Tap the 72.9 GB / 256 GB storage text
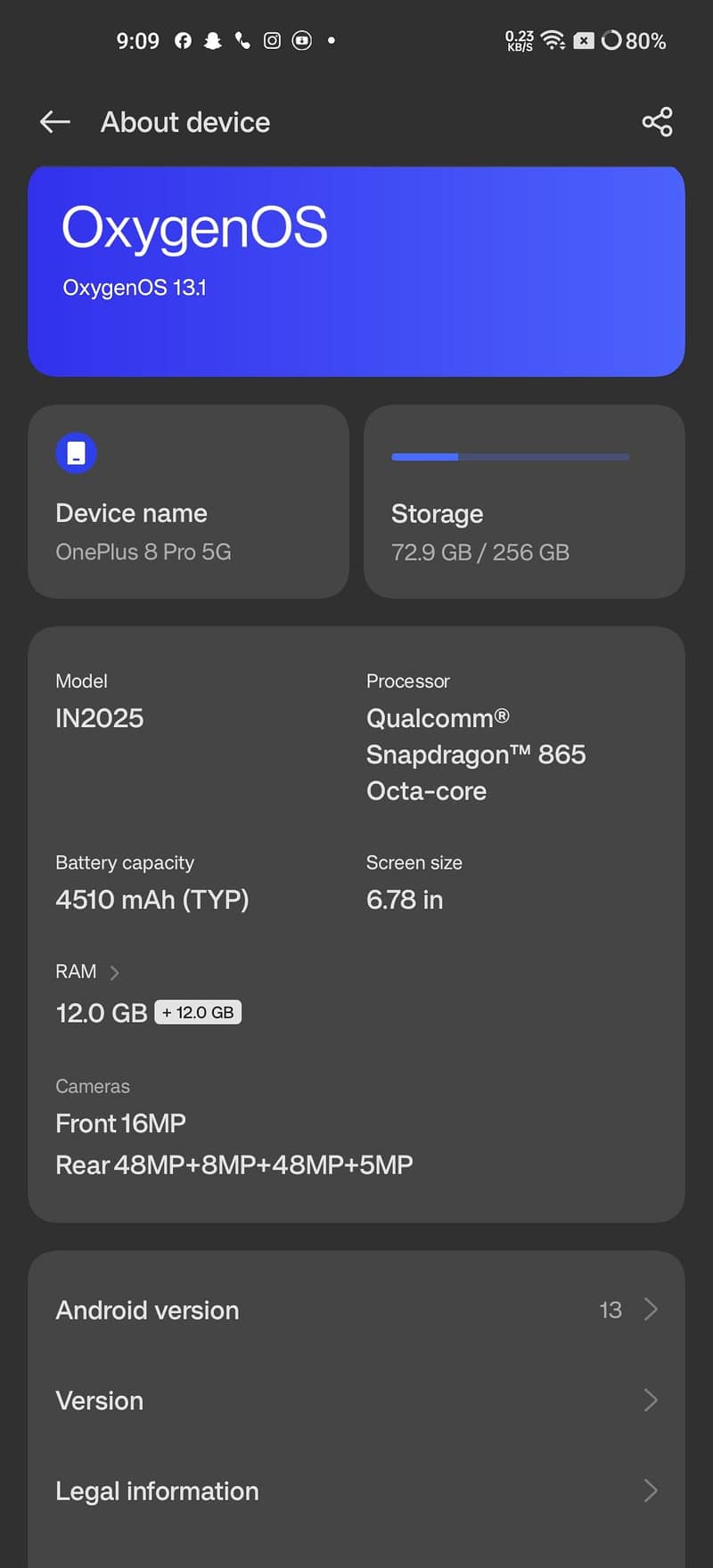 (480, 552)
